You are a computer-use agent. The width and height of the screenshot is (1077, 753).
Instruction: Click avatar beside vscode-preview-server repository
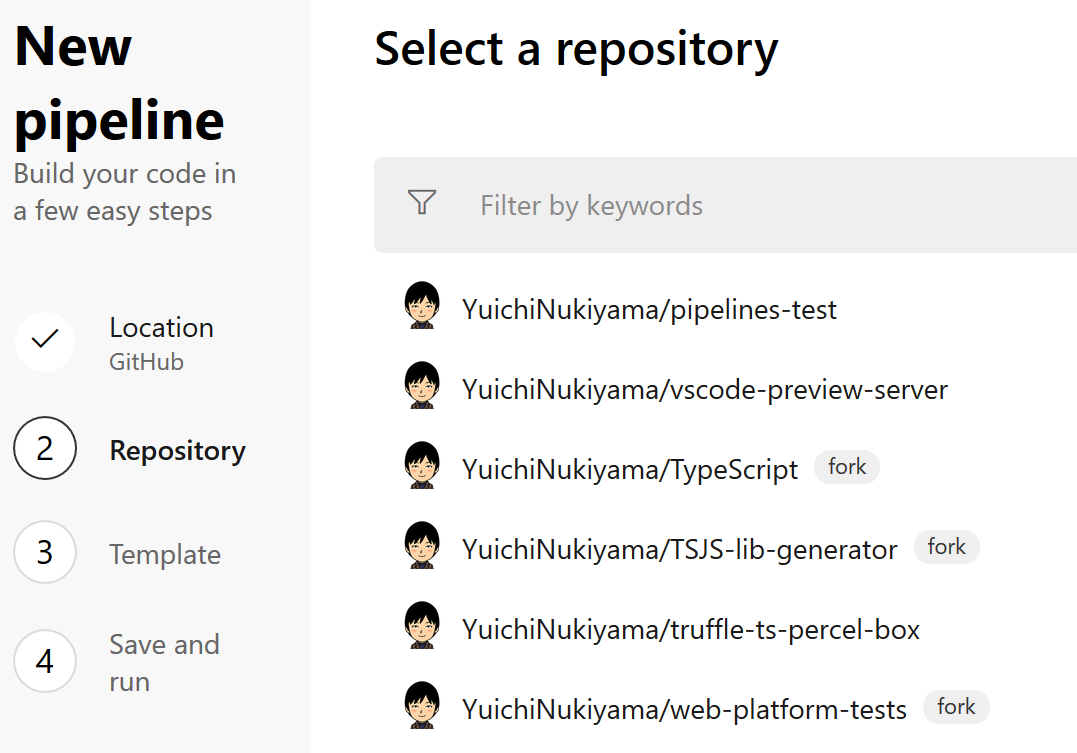pyautogui.click(x=422, y=386)
